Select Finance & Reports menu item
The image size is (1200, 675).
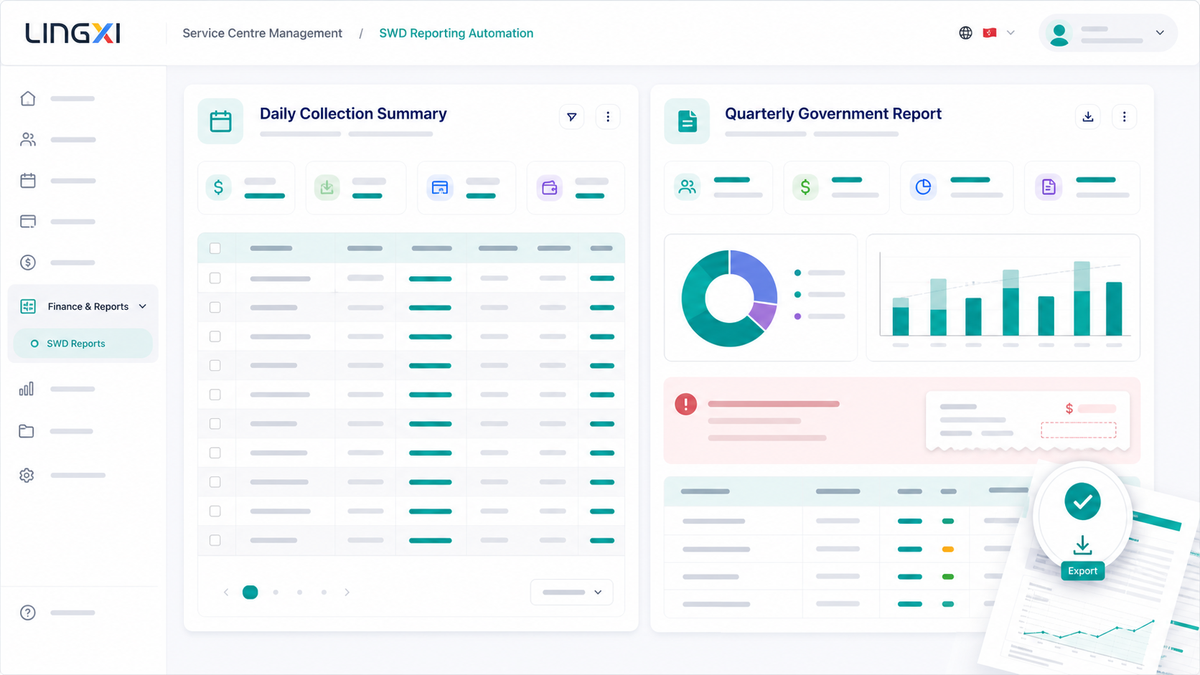coord(83,307)
